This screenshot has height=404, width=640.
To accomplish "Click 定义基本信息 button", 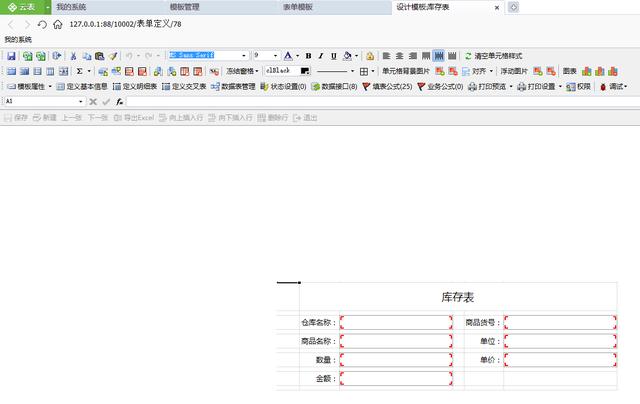I will coord(82,87).
